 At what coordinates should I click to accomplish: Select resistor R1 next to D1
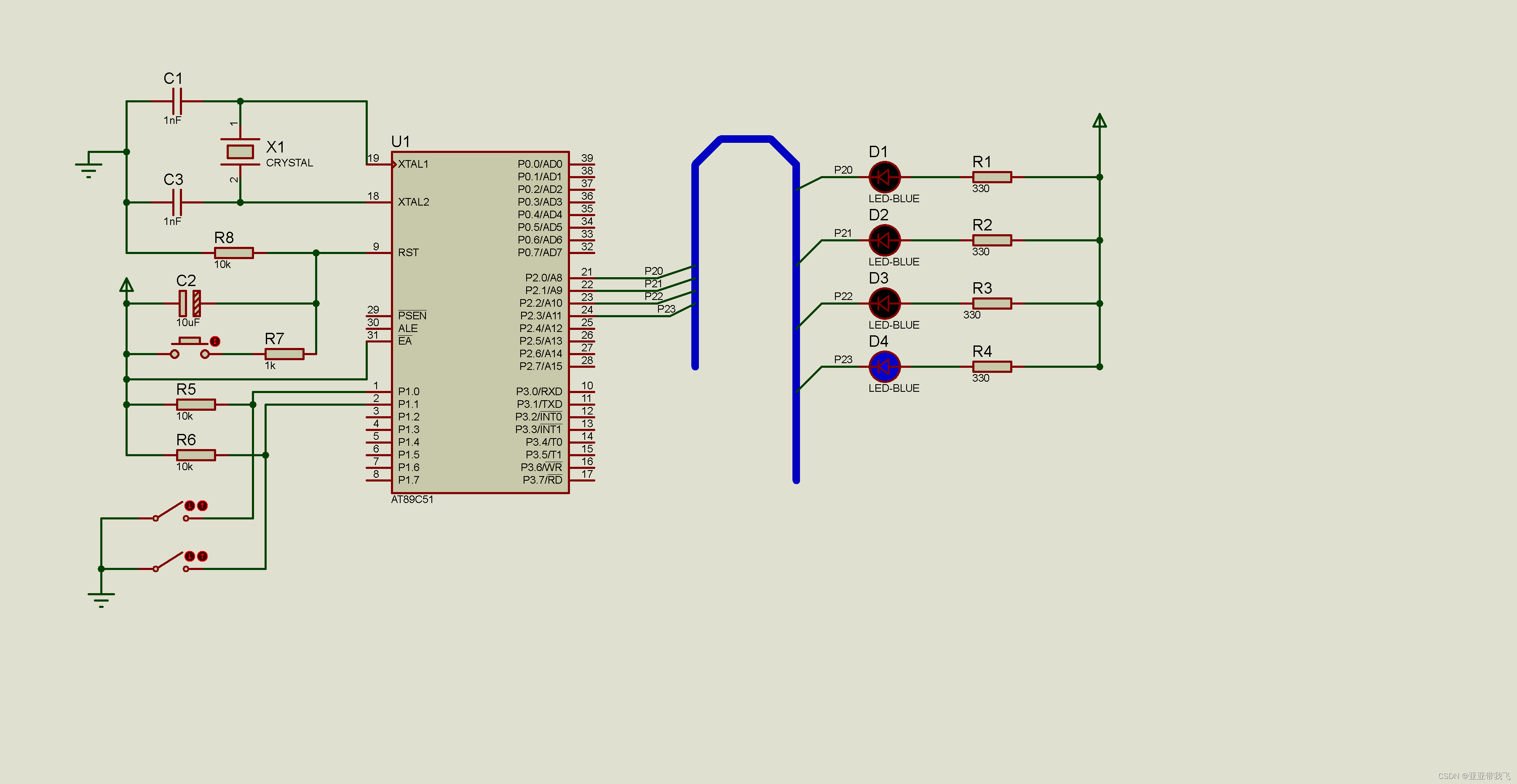tap(992, 177)
